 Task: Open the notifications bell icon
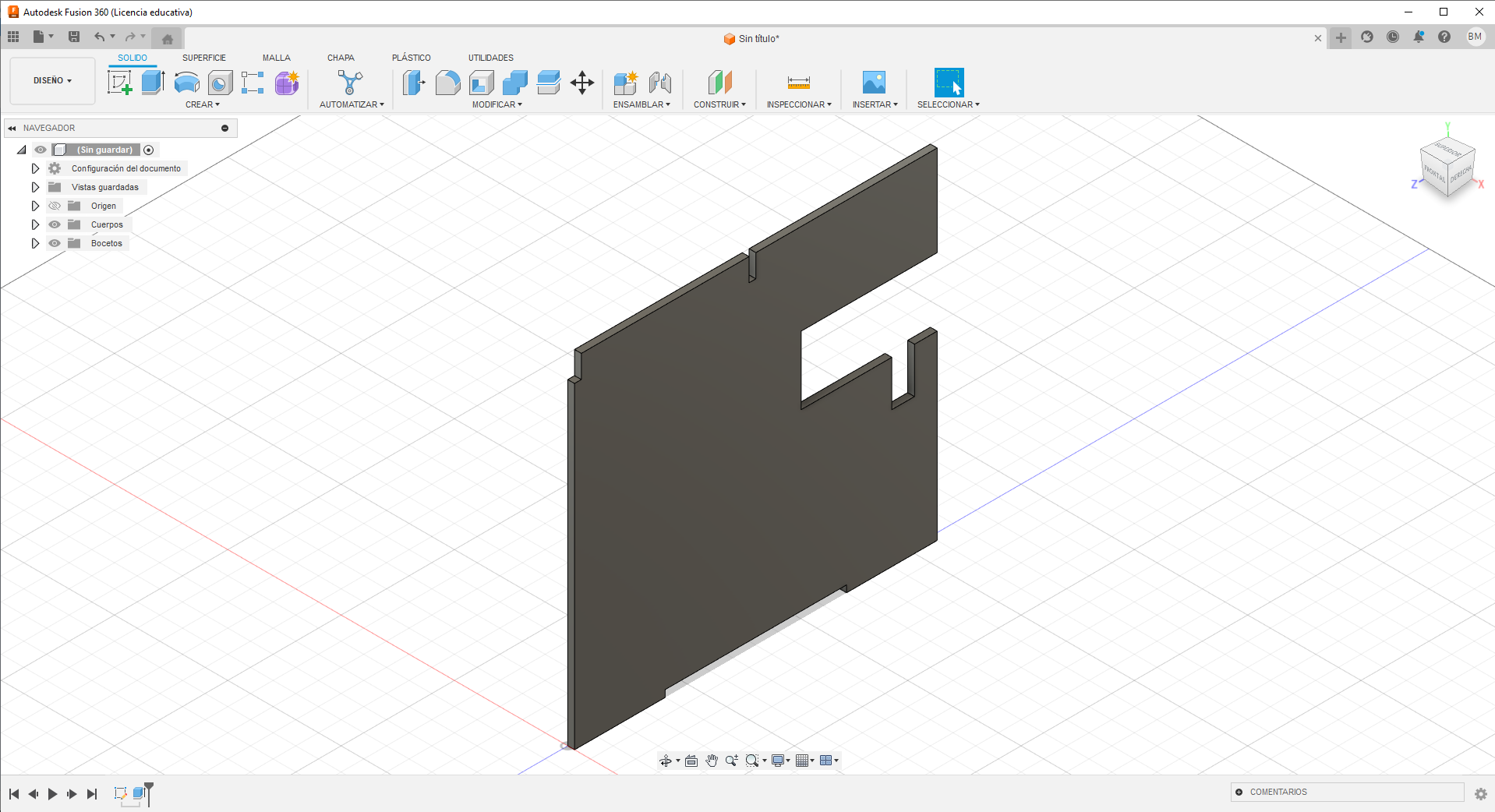[1419, 37]
